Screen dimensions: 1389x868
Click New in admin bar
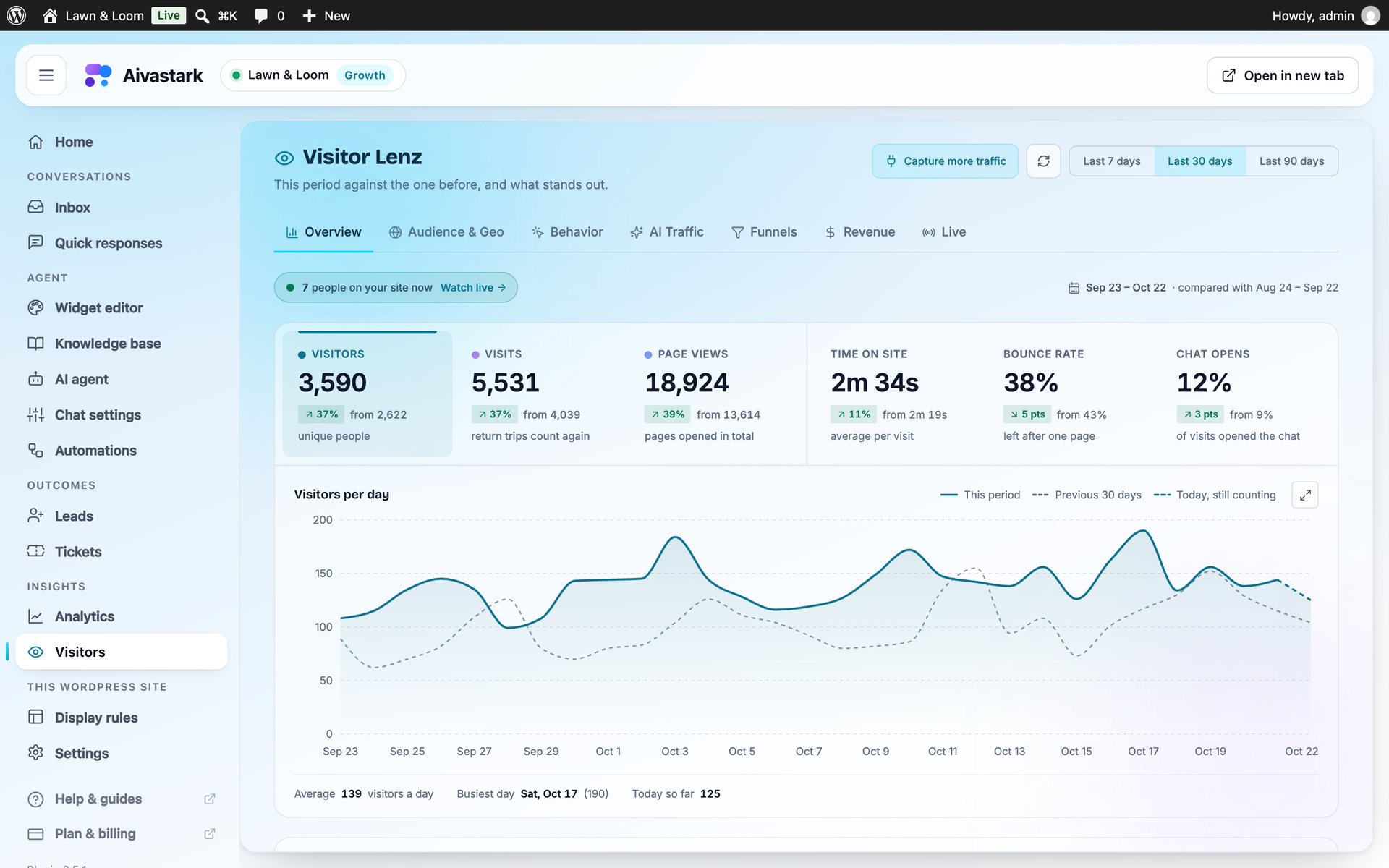[x=326, y=15]
